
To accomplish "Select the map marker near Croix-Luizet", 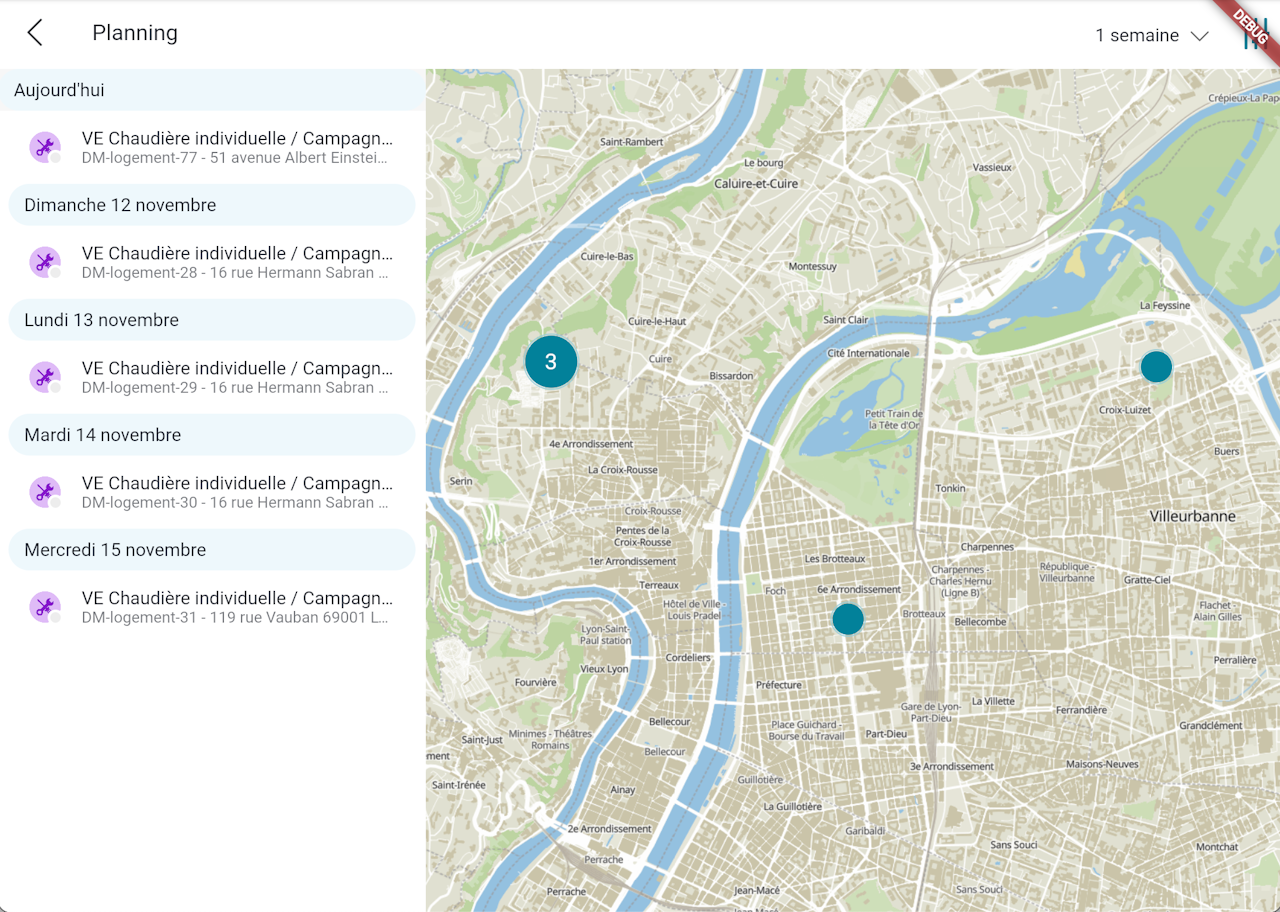I will 1156,367.
